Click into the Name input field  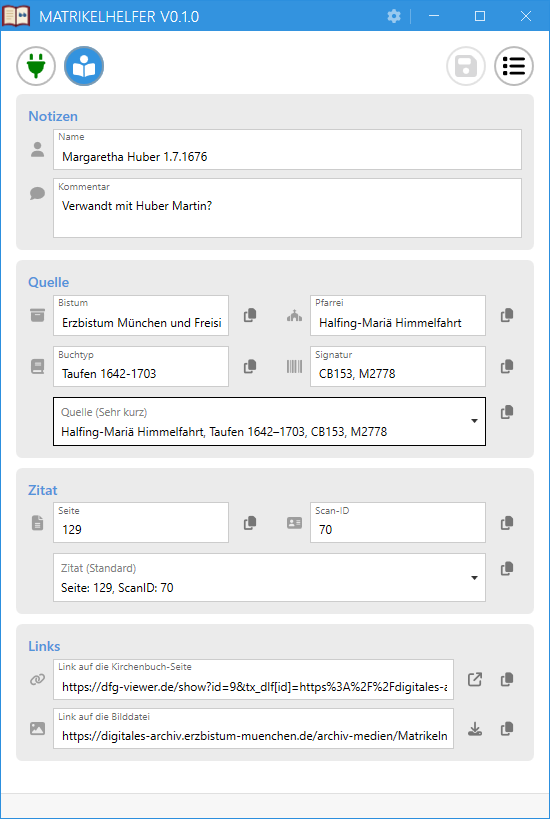point(287,149)
